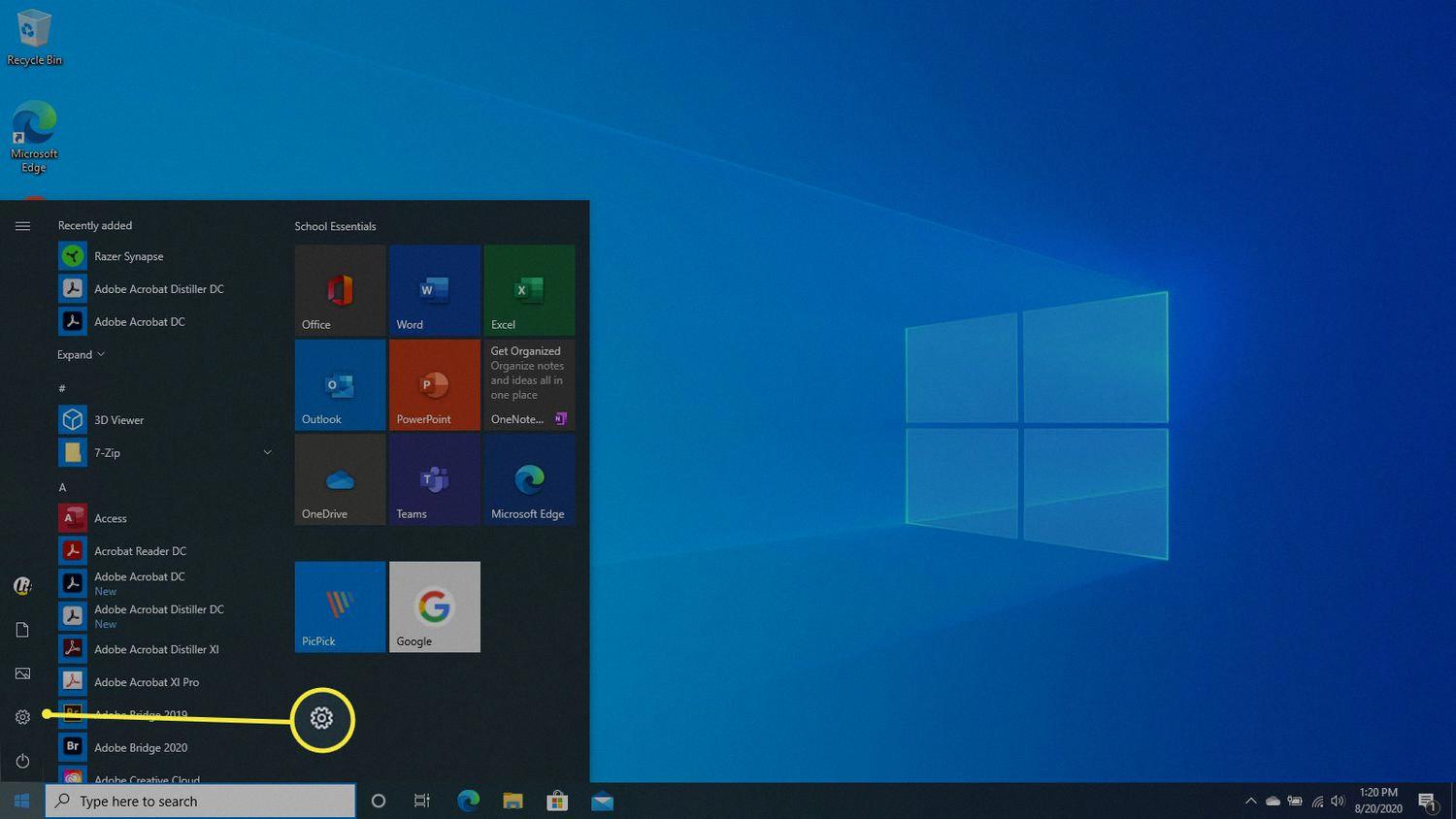
Task: Toggle the Start hamburger menu
Action: 22,226
